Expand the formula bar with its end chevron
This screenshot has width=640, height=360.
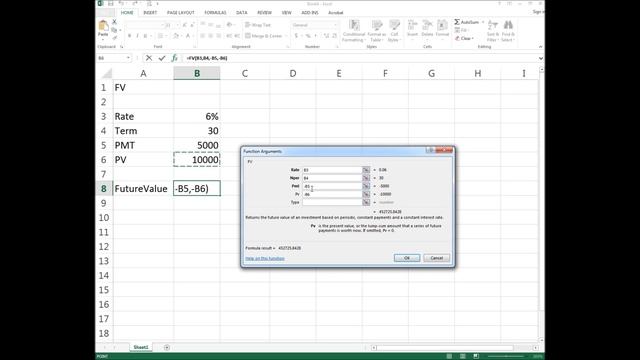(x=541, y=58)
